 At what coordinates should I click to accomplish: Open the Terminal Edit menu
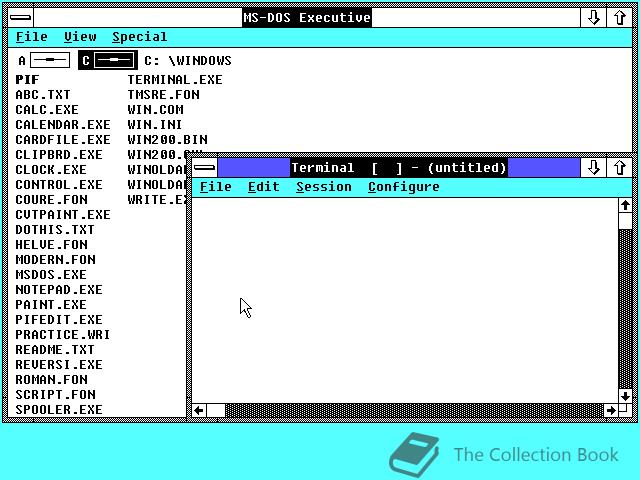point(264,187)
